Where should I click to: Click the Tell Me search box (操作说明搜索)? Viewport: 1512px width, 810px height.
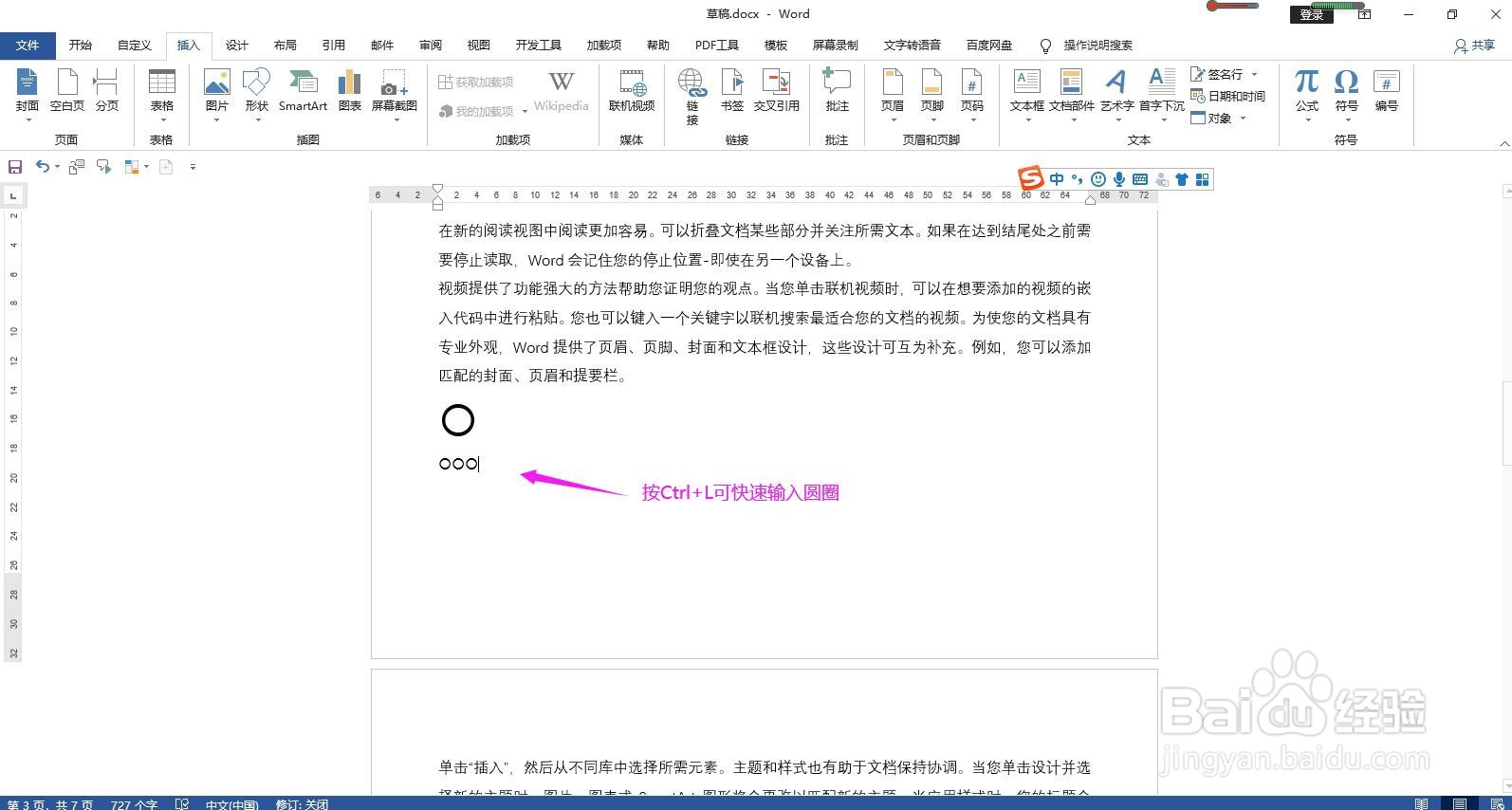1087,46
